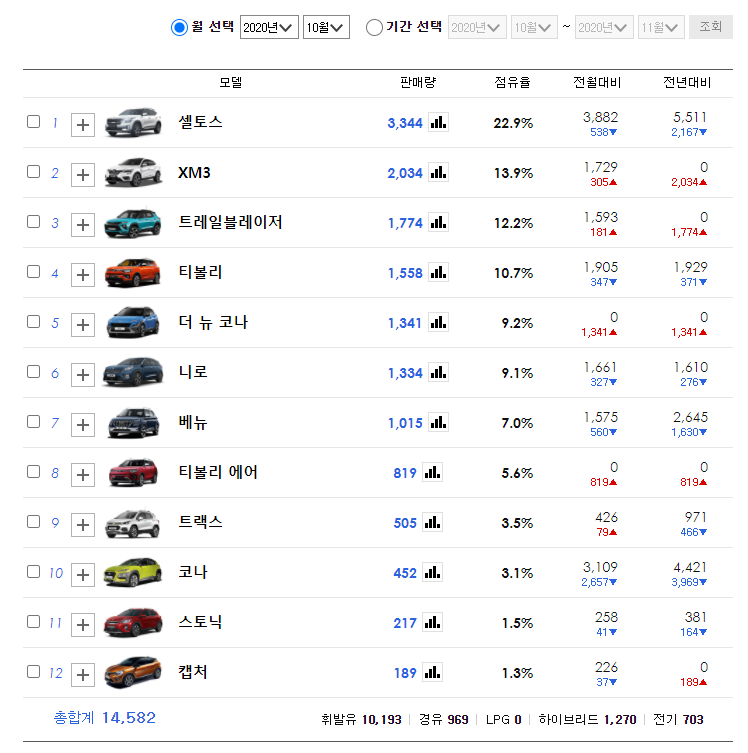The height and width of the screenshot is (753, 748).
Task: Open the period end 11월 dropdown
Action: tap(661, 27)
